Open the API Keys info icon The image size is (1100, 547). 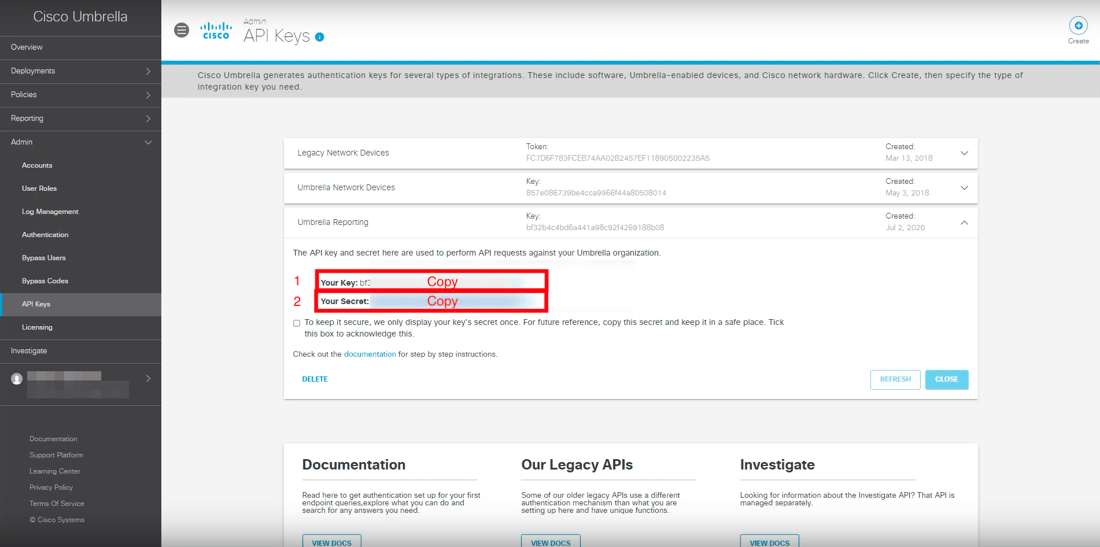point(320,36)
